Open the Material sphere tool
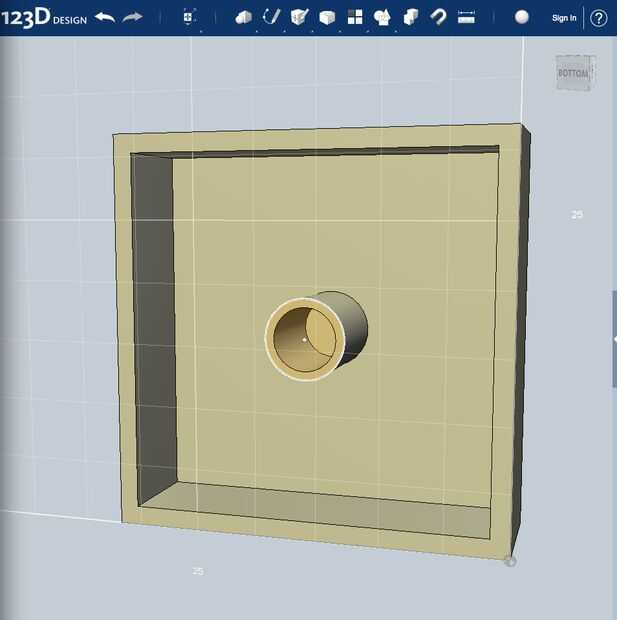 click(522, 17)
